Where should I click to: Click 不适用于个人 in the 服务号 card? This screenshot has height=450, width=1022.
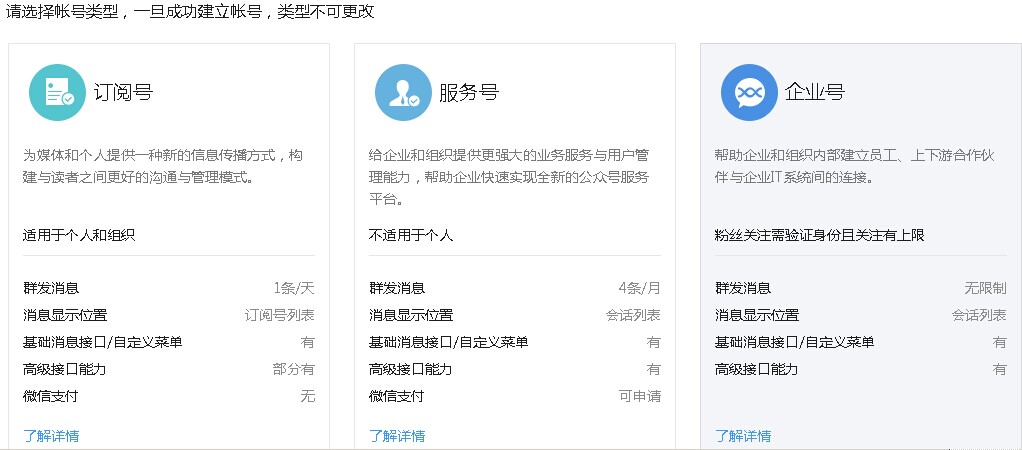click(x=411, y=236)
